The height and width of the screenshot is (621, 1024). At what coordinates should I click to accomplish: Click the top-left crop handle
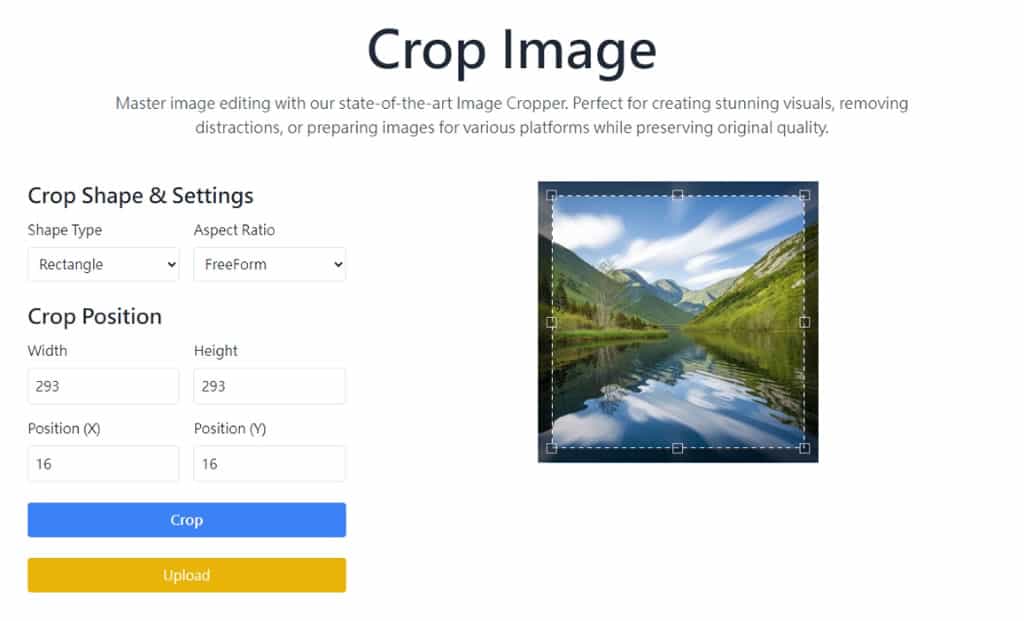coord(552,196)
